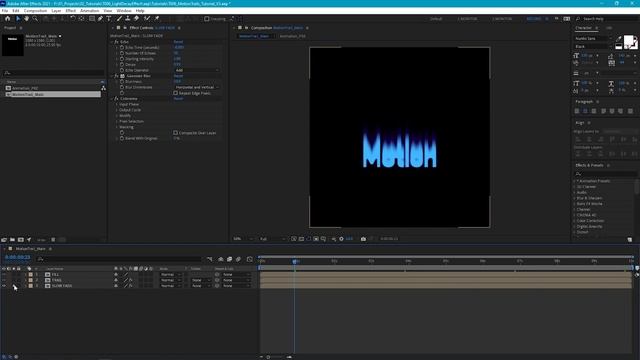Toggle visibility of the TRAIL layer
Viewport: 640px width, 360px height.
[x=4, y=280]
